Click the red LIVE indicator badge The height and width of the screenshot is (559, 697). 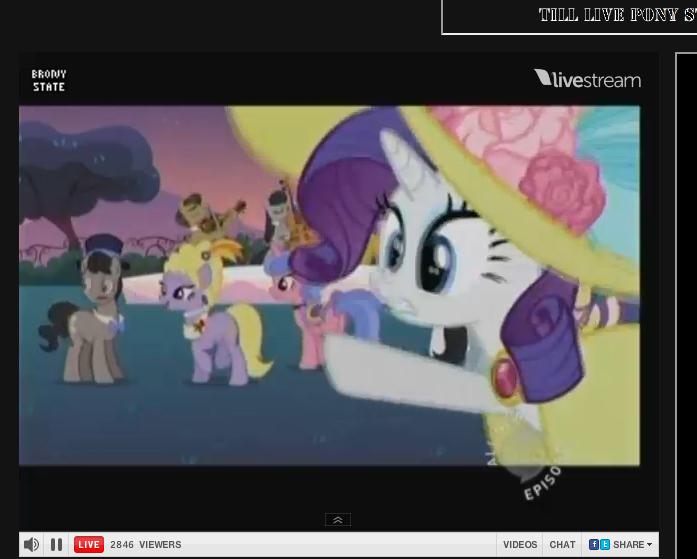tap(89, 544)
